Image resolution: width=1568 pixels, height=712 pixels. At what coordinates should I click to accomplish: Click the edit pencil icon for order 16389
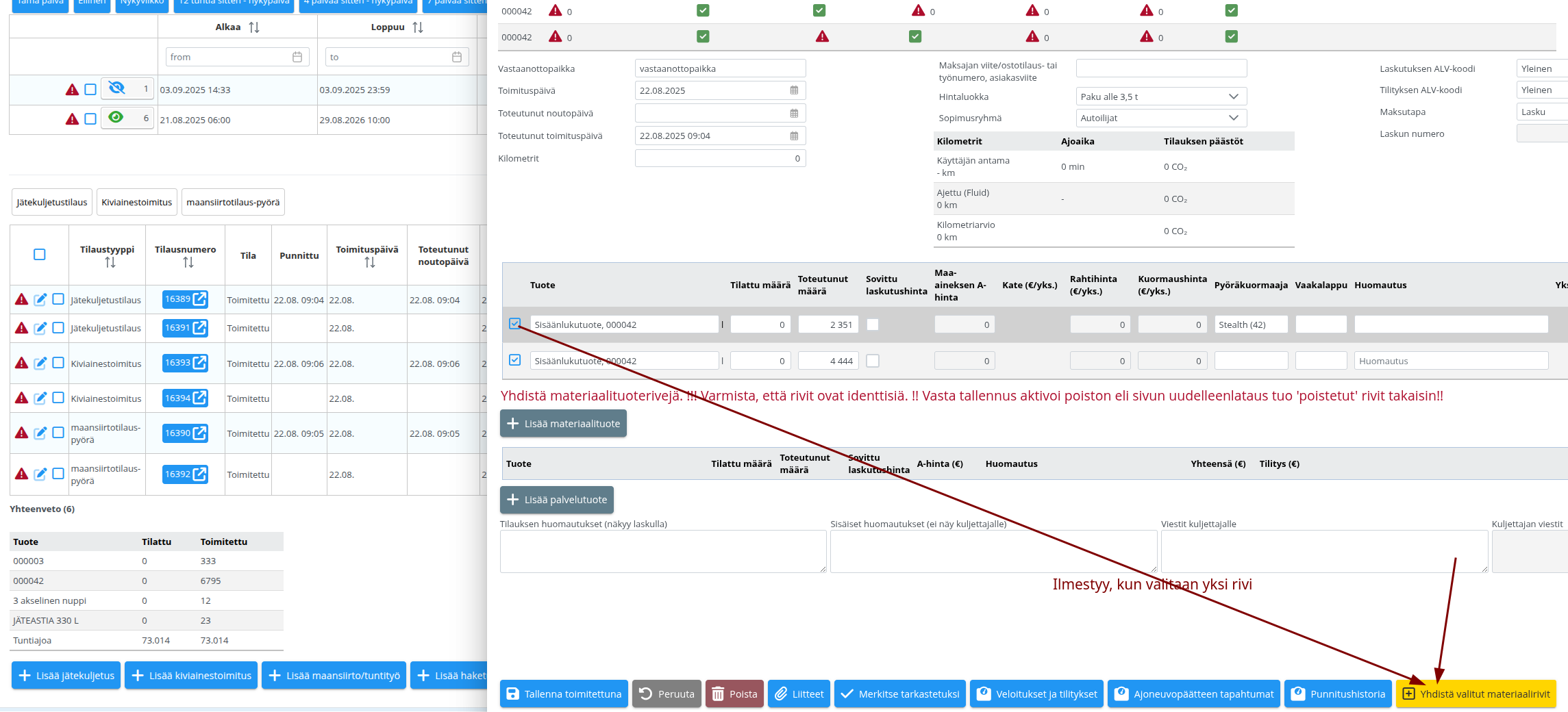40,299
